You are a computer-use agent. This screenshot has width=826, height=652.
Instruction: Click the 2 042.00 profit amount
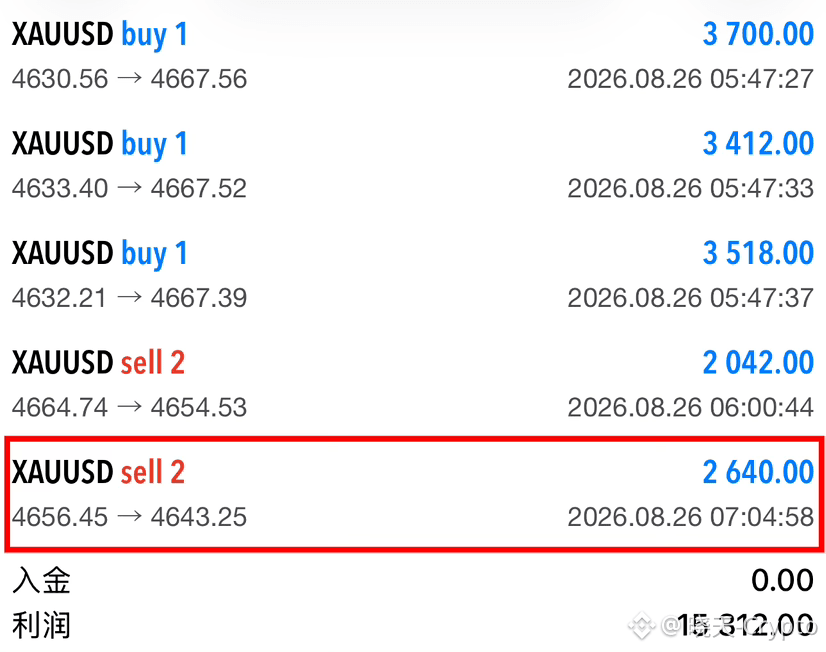[x=758, y=363]
